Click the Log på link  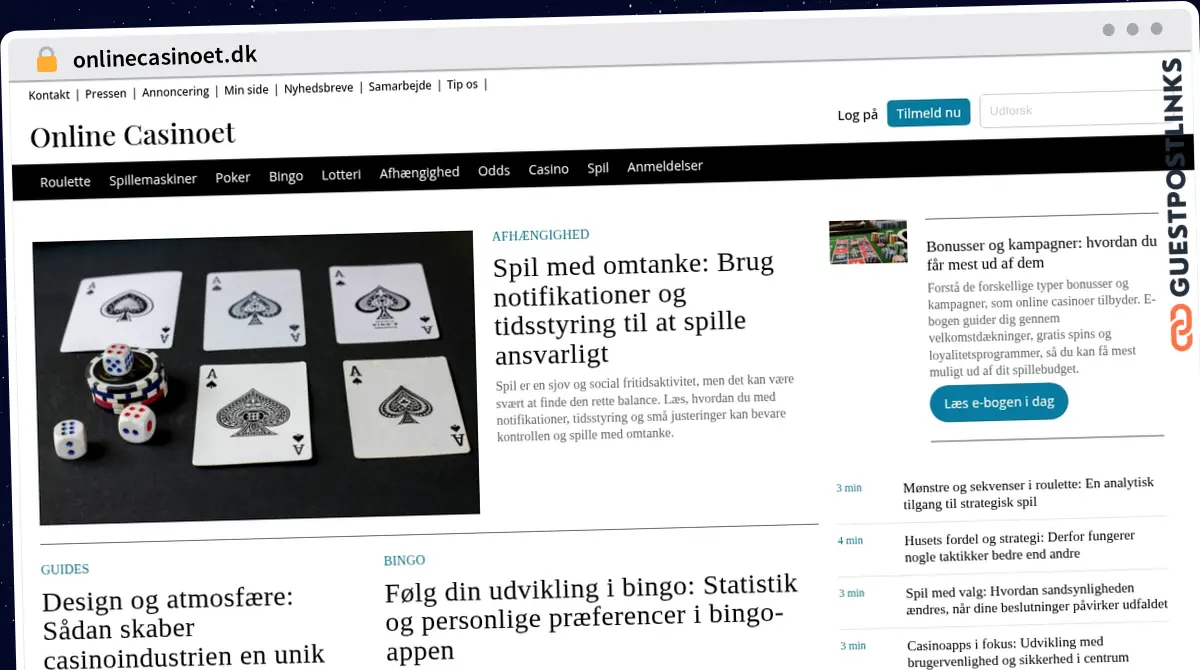[x=857, y=115]
